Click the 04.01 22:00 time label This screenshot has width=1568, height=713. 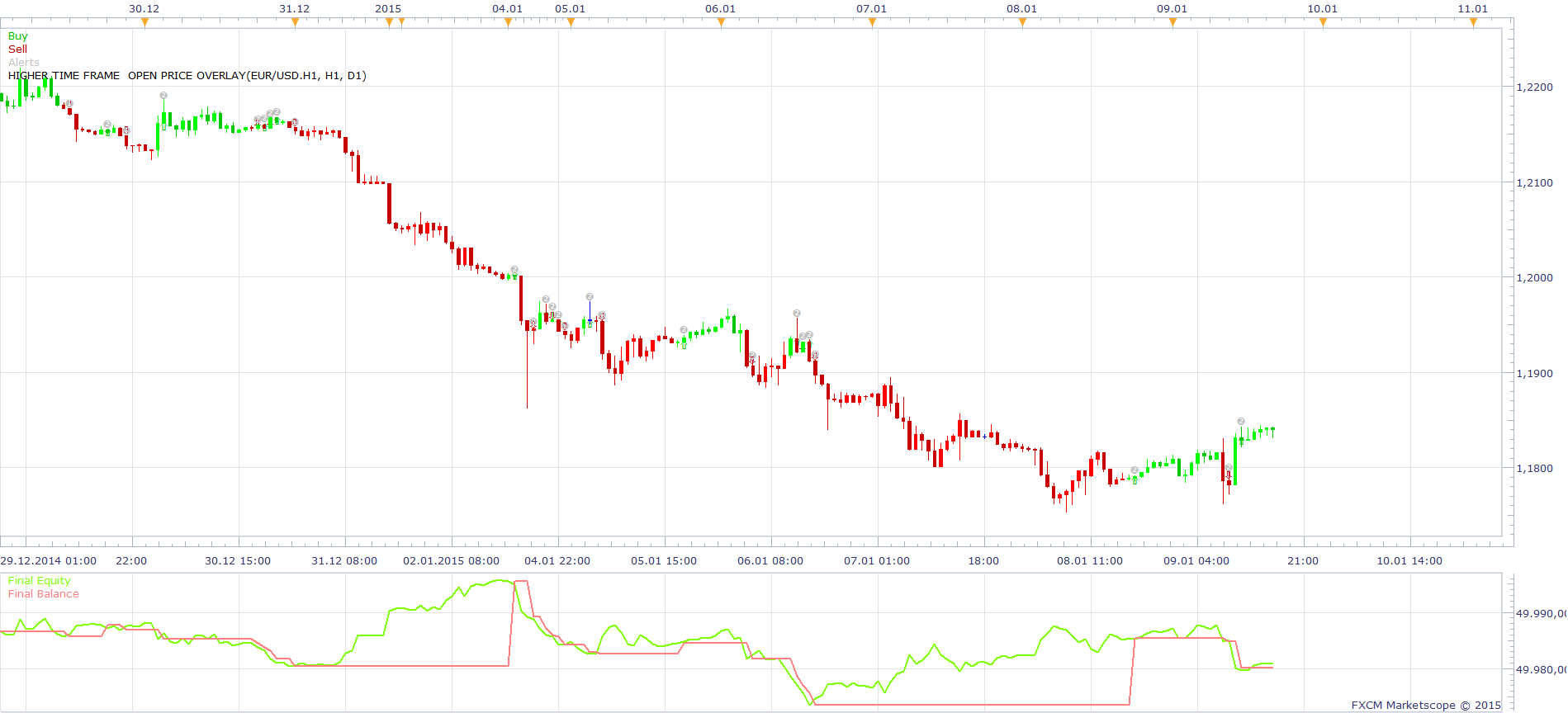pos(557,561)
